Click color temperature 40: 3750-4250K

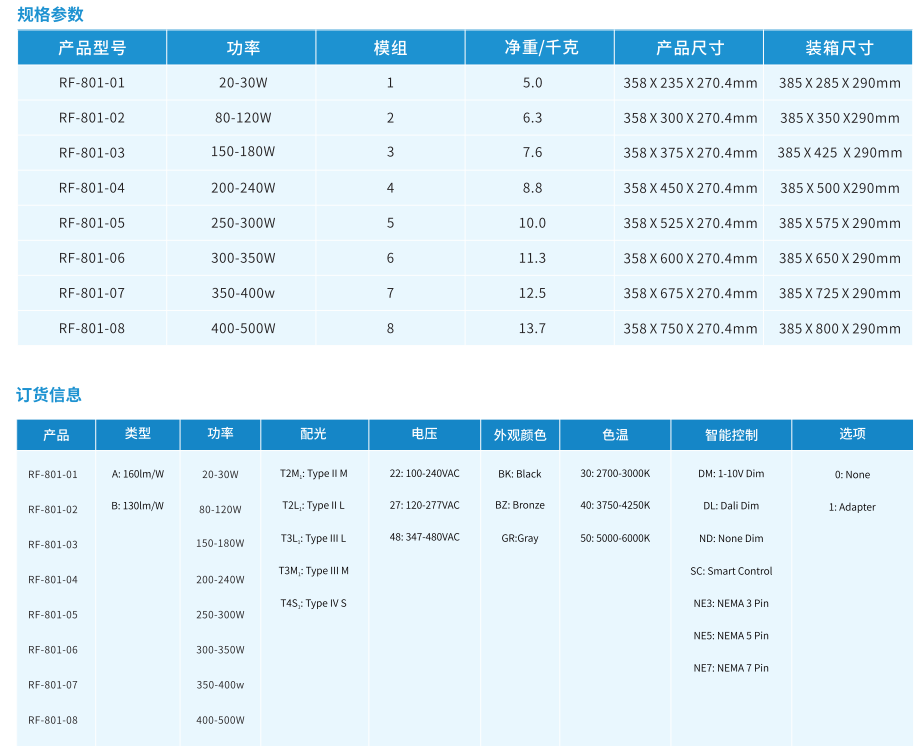pyautogui.click(x=615, y=505)
